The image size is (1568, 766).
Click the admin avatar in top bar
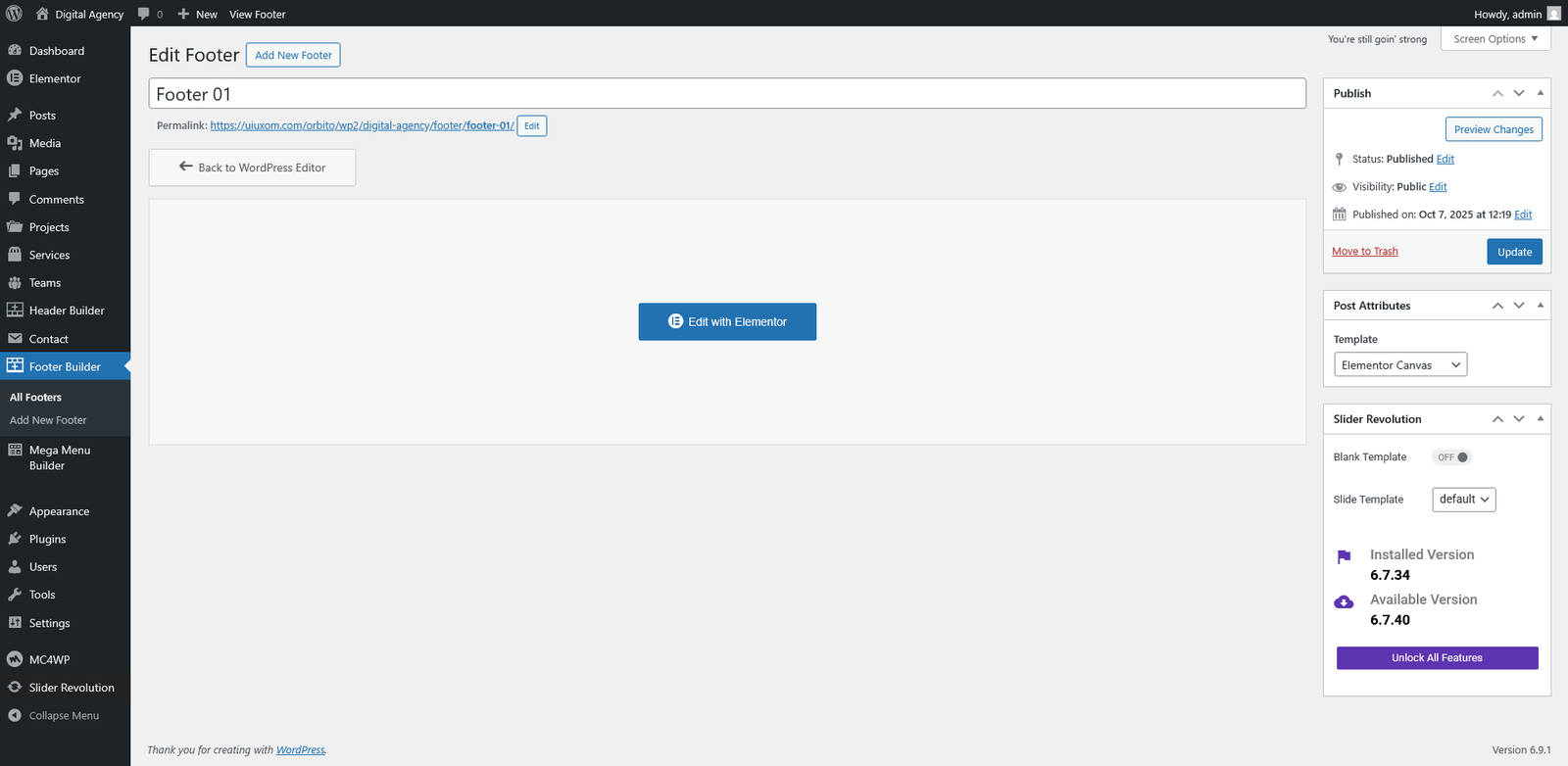pos(1553,14)
